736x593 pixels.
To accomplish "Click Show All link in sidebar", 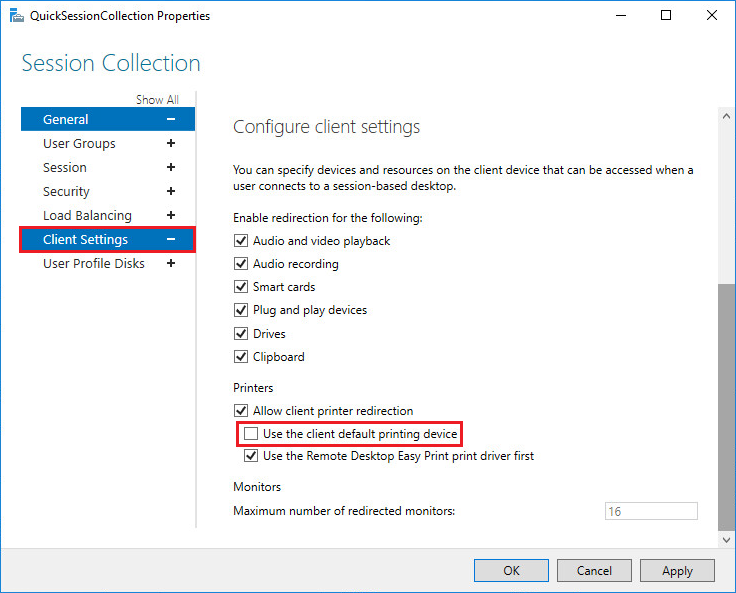I will point(157,100).
